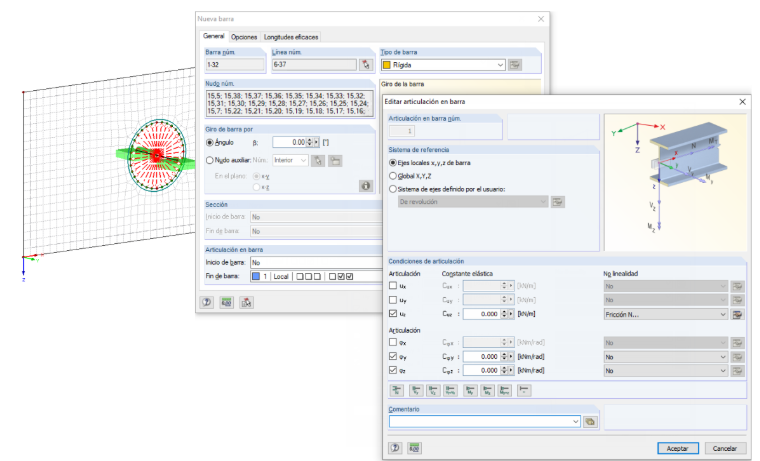Click the no-release hinge preset icon
Image resolution: width=760 pixels, height=461 pixels.
pyautogui.click(x=524, y=390)
